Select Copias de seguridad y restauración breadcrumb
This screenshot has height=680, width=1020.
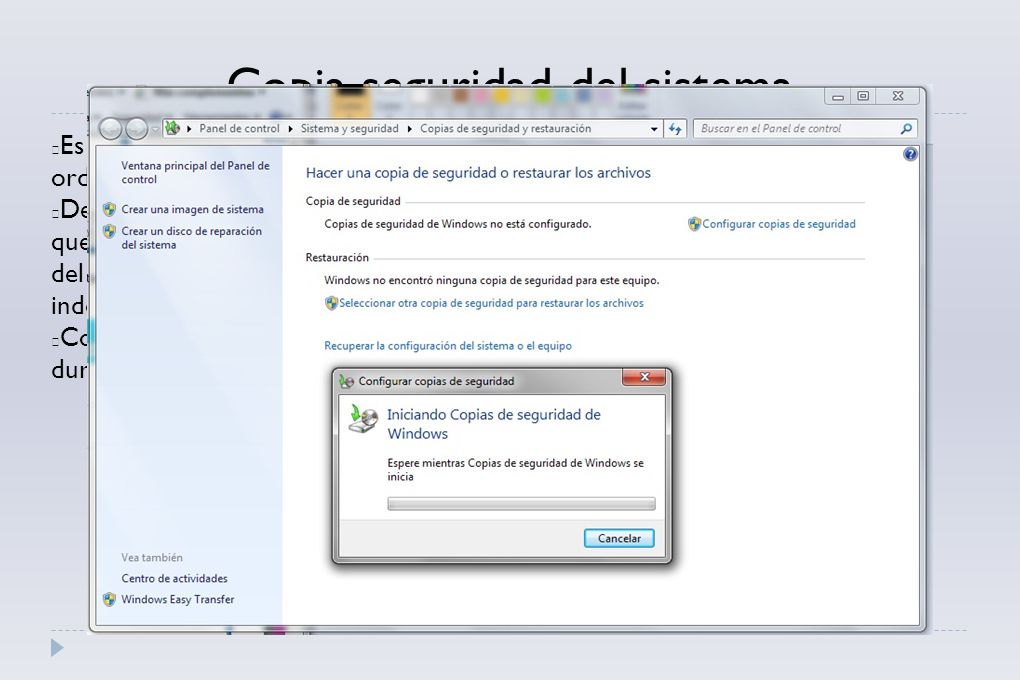coord(505,129)
